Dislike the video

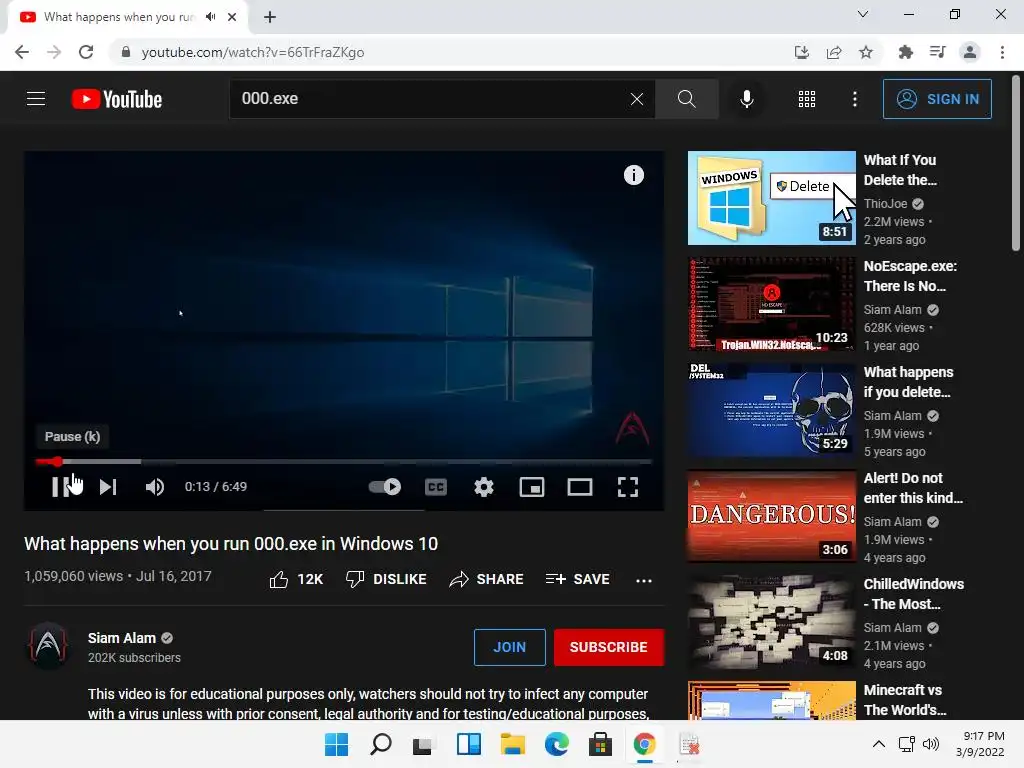(386, 579)
